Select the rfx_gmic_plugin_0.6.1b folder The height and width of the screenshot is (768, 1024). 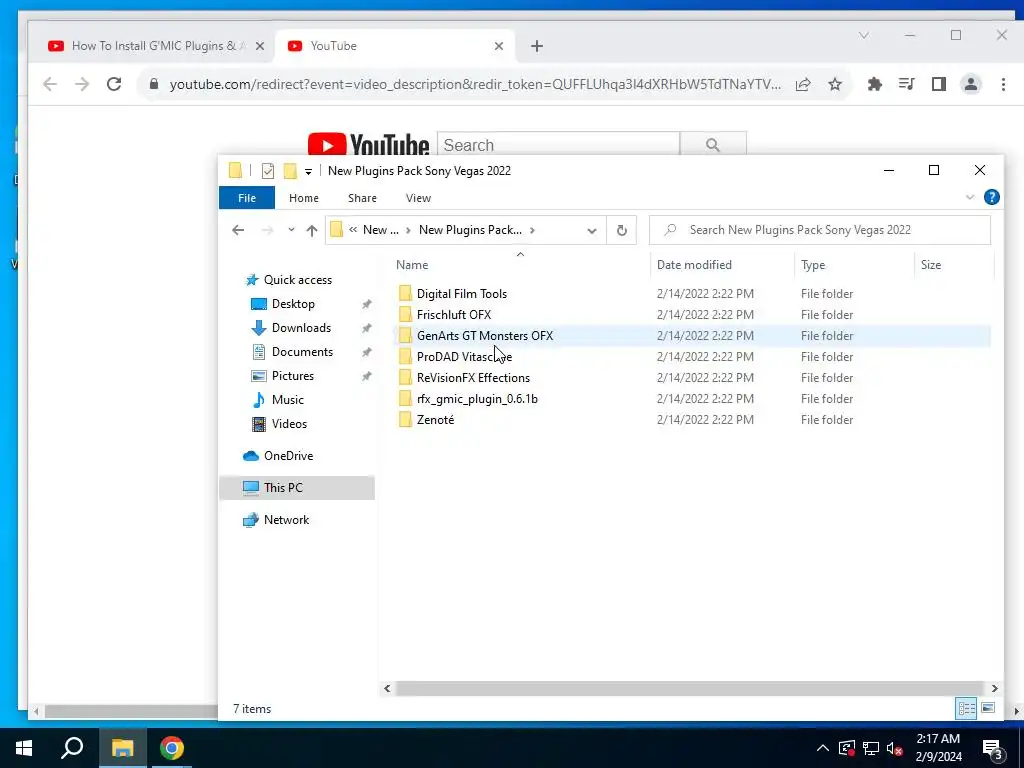tap(477, 398)
